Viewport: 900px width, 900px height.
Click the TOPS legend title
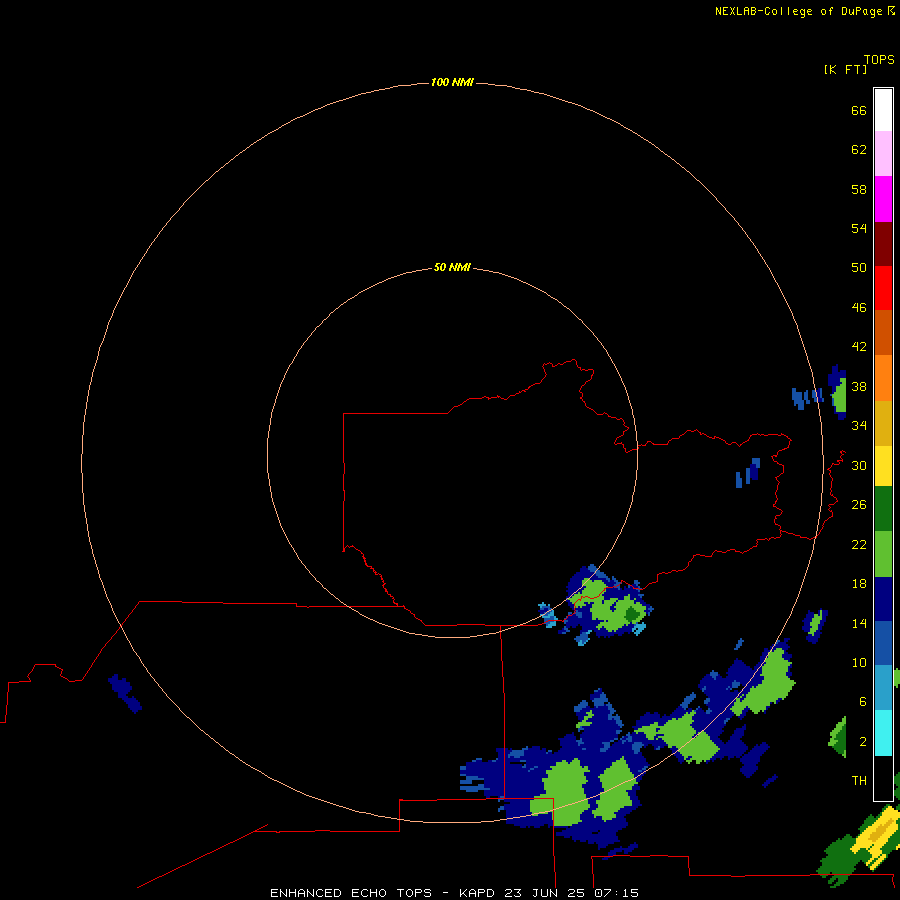coord(879,60)
